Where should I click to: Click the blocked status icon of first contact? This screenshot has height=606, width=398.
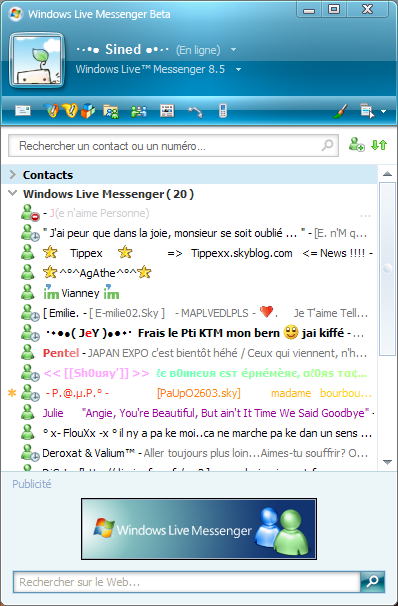(x=30, y=213)
